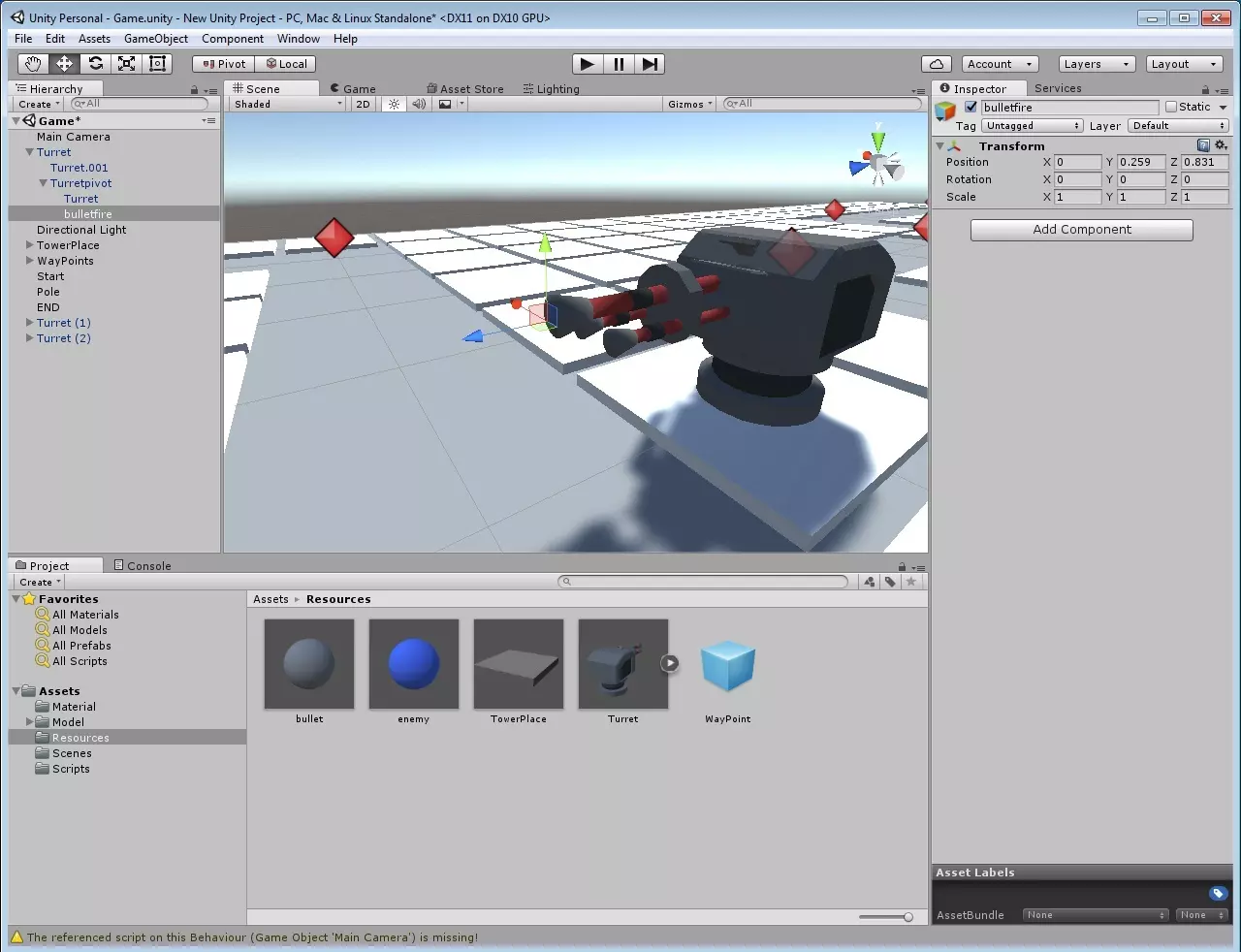This screenshot has width=1241, height=952.
Task: Toggle scene audio speaker icon
Action: point(419,104)
